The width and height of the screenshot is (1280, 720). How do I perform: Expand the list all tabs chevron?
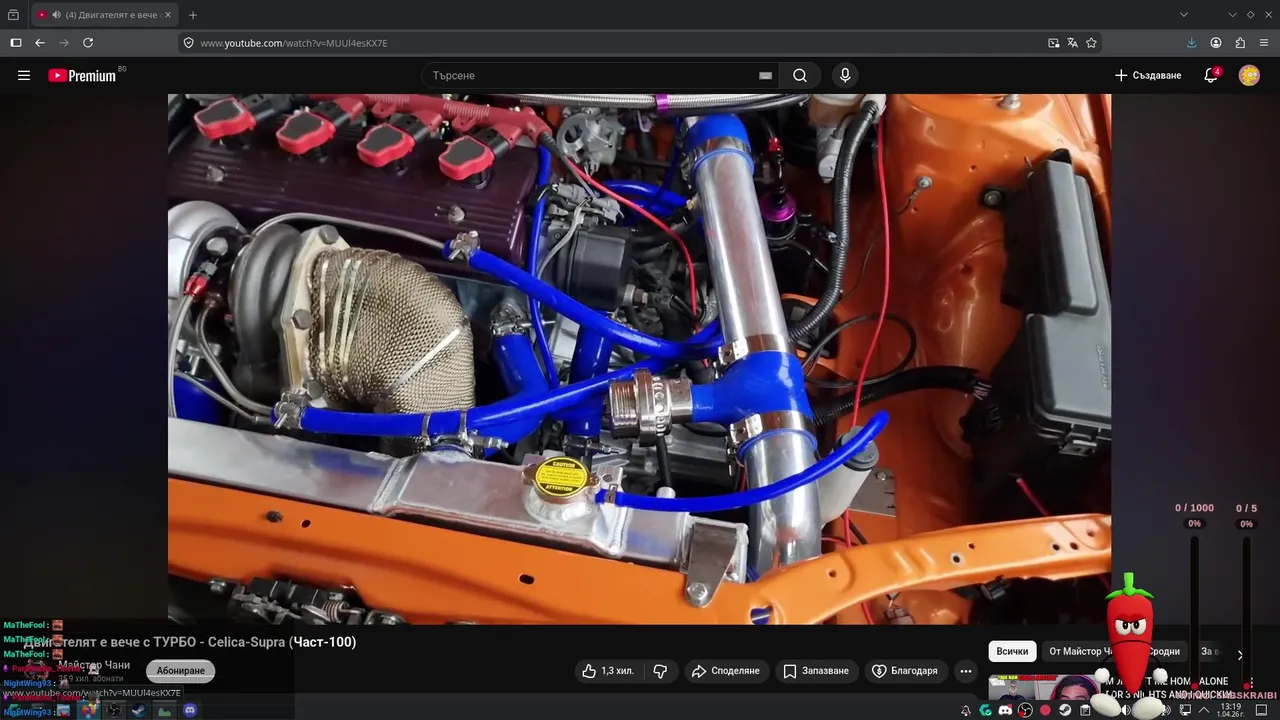click(x=1184, y=15)
